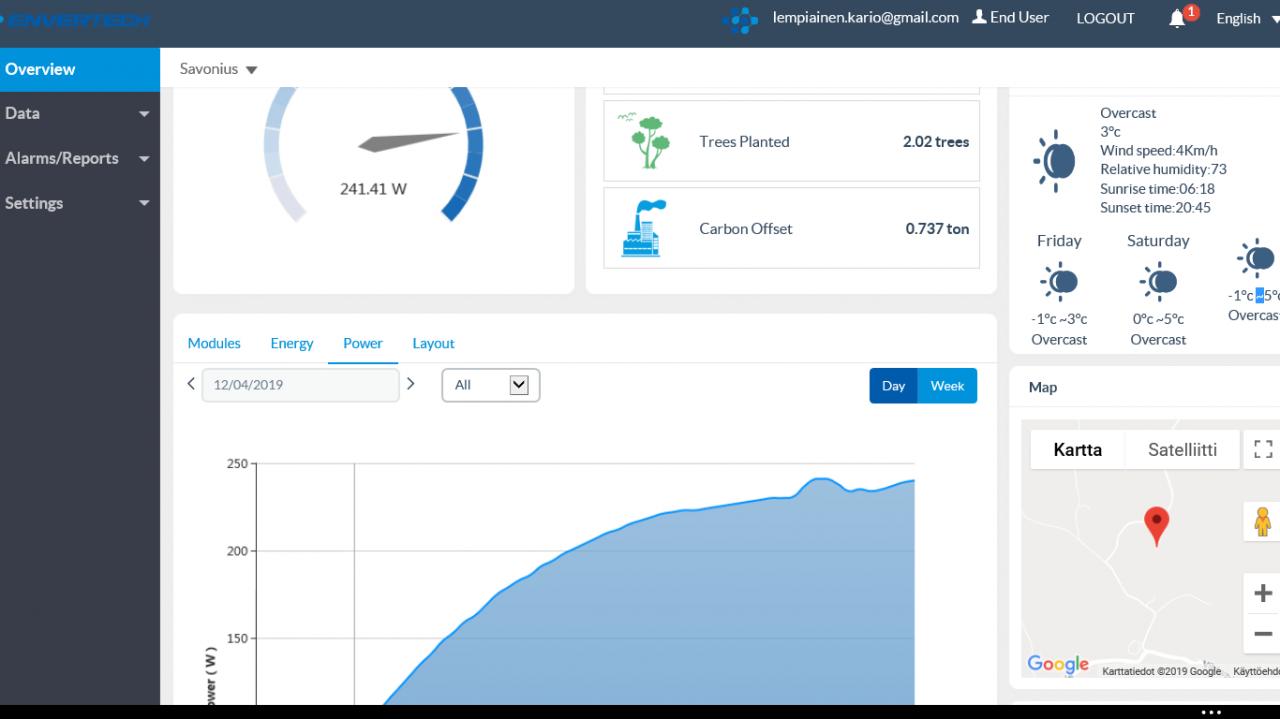Viewport: 1280px width, 719px height.
Task: Click the blue logo icon beside the email
Action: click(x=741, y=19)
